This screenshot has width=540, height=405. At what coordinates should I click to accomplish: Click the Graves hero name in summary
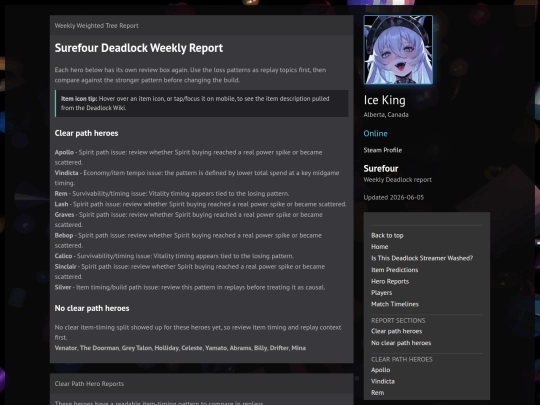64,215
